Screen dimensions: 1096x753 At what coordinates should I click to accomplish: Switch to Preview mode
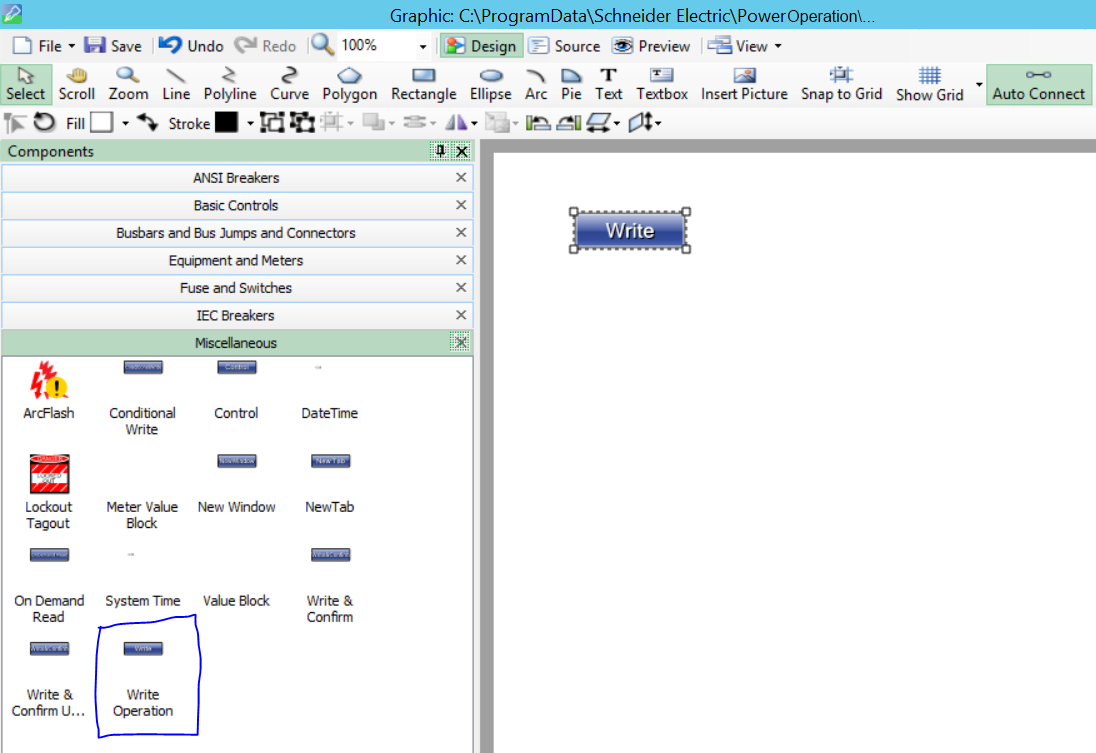(x=652, y=46)
